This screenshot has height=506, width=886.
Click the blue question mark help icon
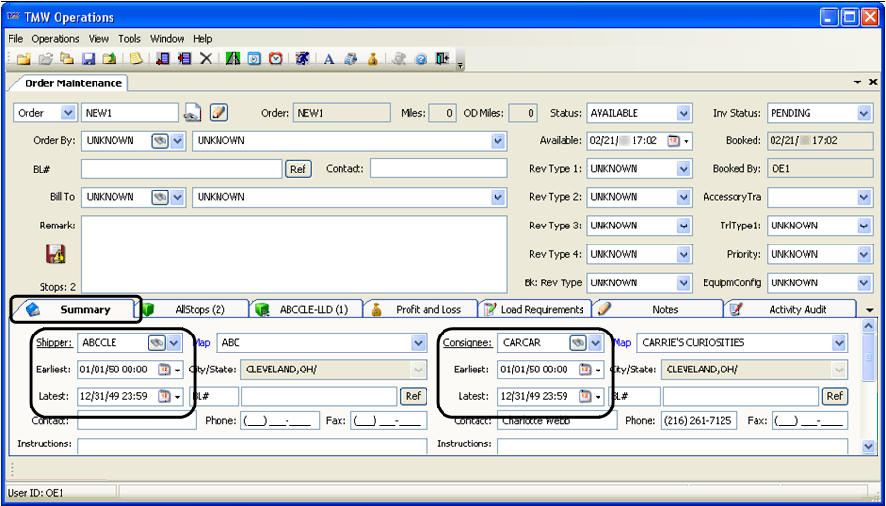(x=420, y=59)
